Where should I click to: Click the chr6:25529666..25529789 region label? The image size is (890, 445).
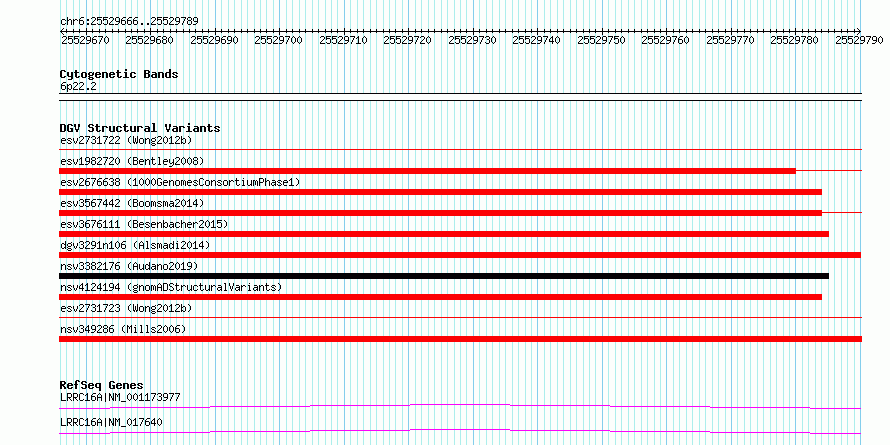coord(129,21)
